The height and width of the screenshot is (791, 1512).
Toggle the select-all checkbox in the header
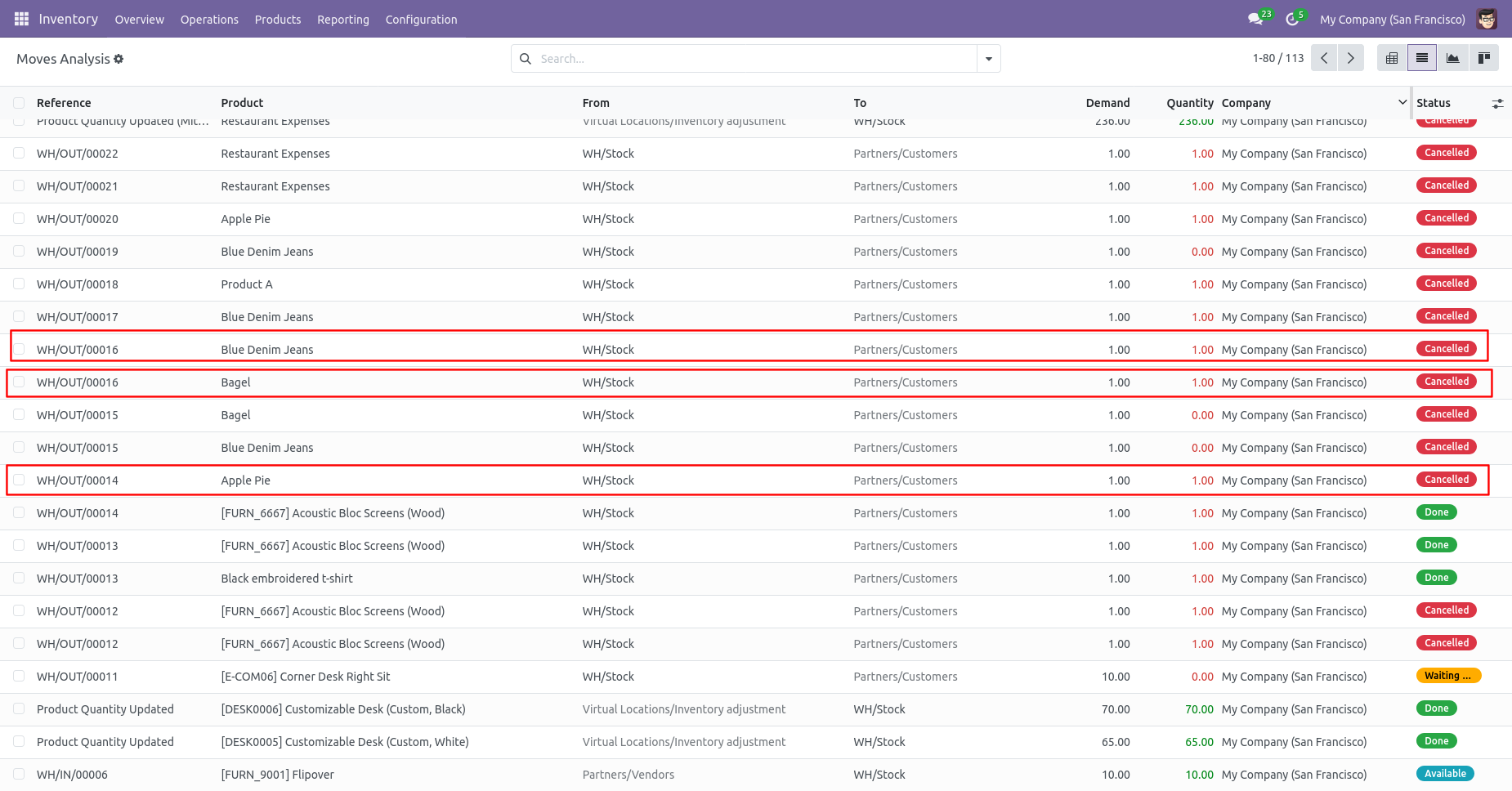19,103
